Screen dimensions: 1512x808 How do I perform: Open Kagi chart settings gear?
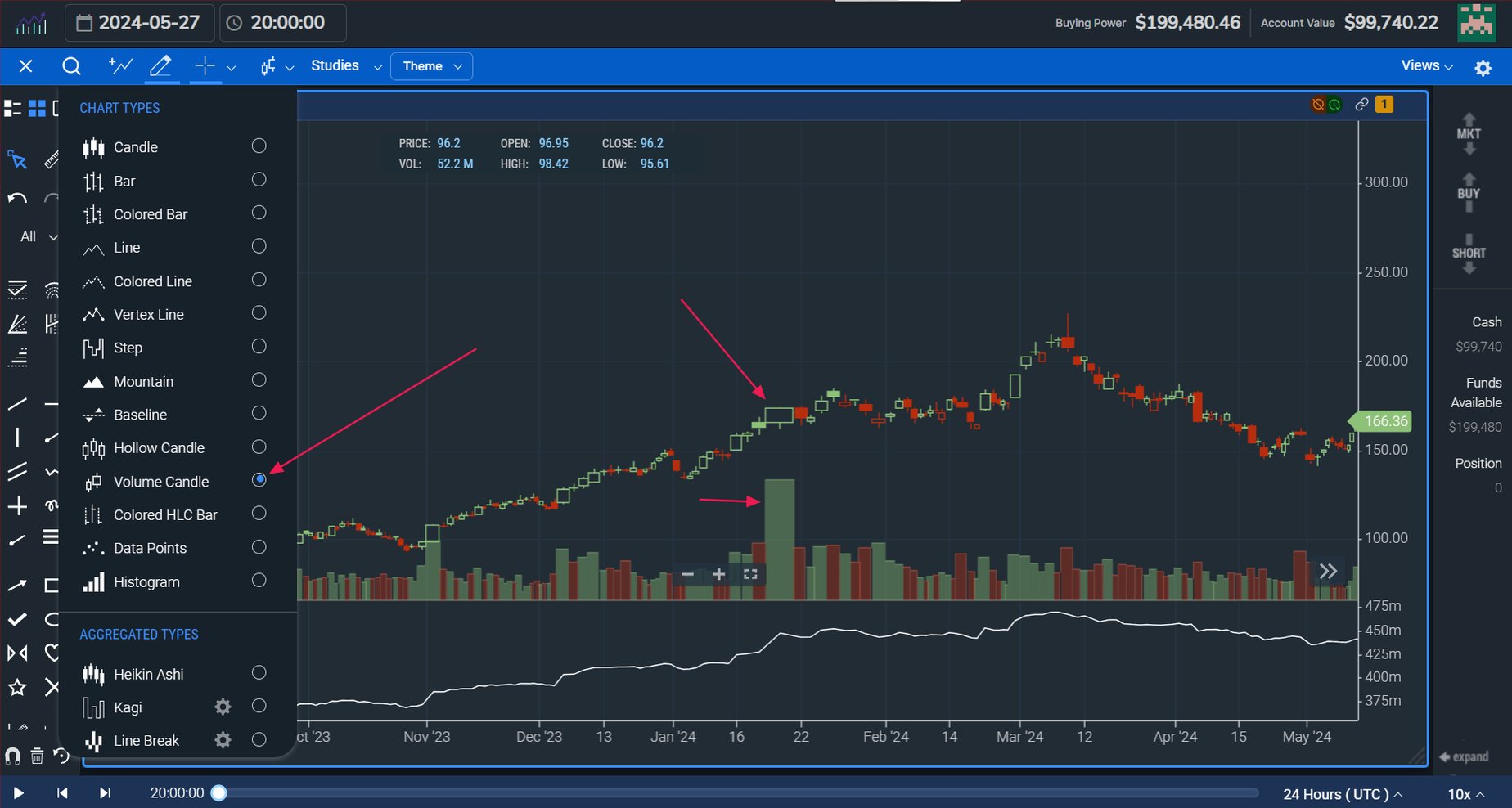222,707
